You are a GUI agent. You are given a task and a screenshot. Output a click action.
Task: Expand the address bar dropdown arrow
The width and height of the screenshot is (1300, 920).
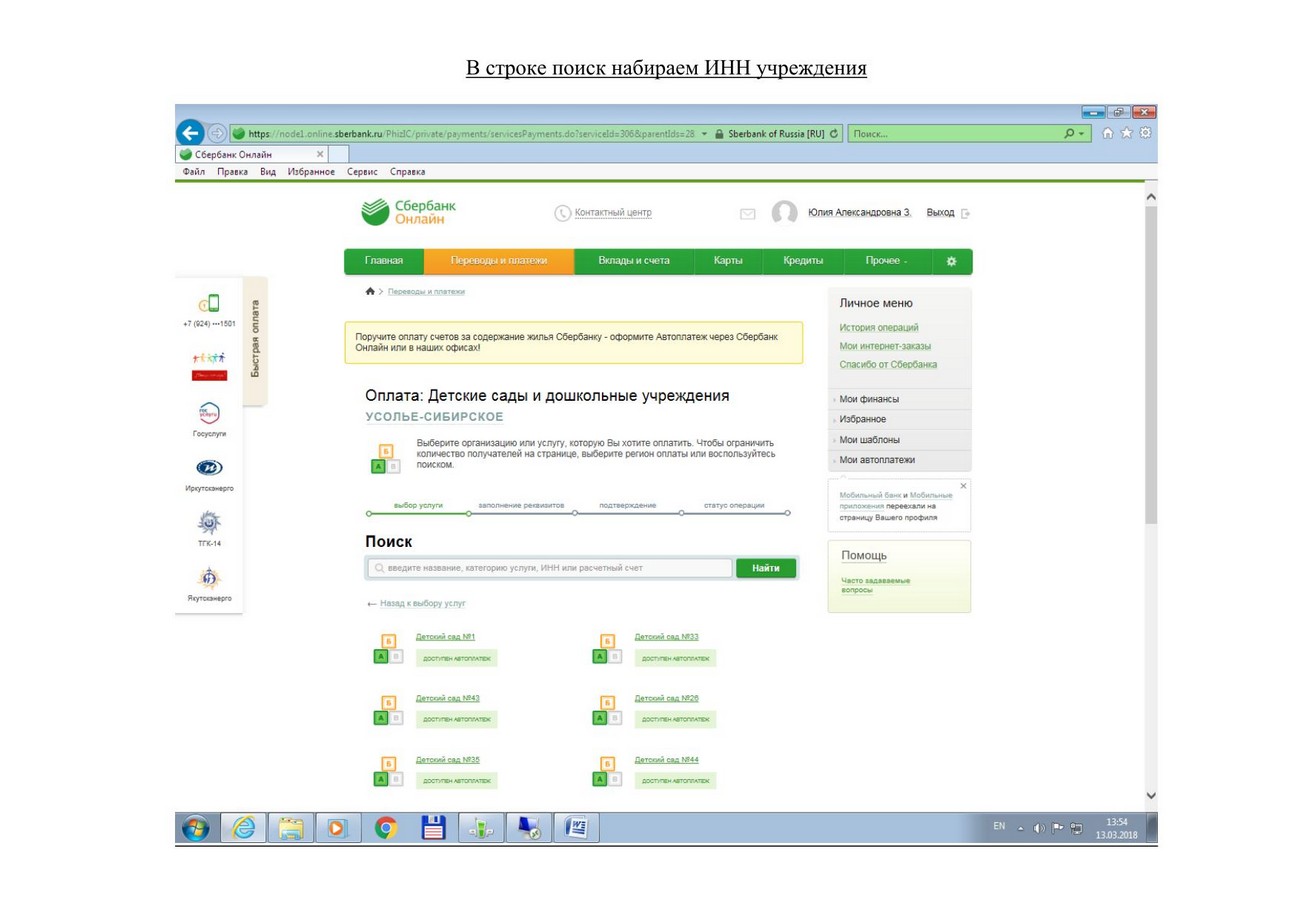[704, 134]
